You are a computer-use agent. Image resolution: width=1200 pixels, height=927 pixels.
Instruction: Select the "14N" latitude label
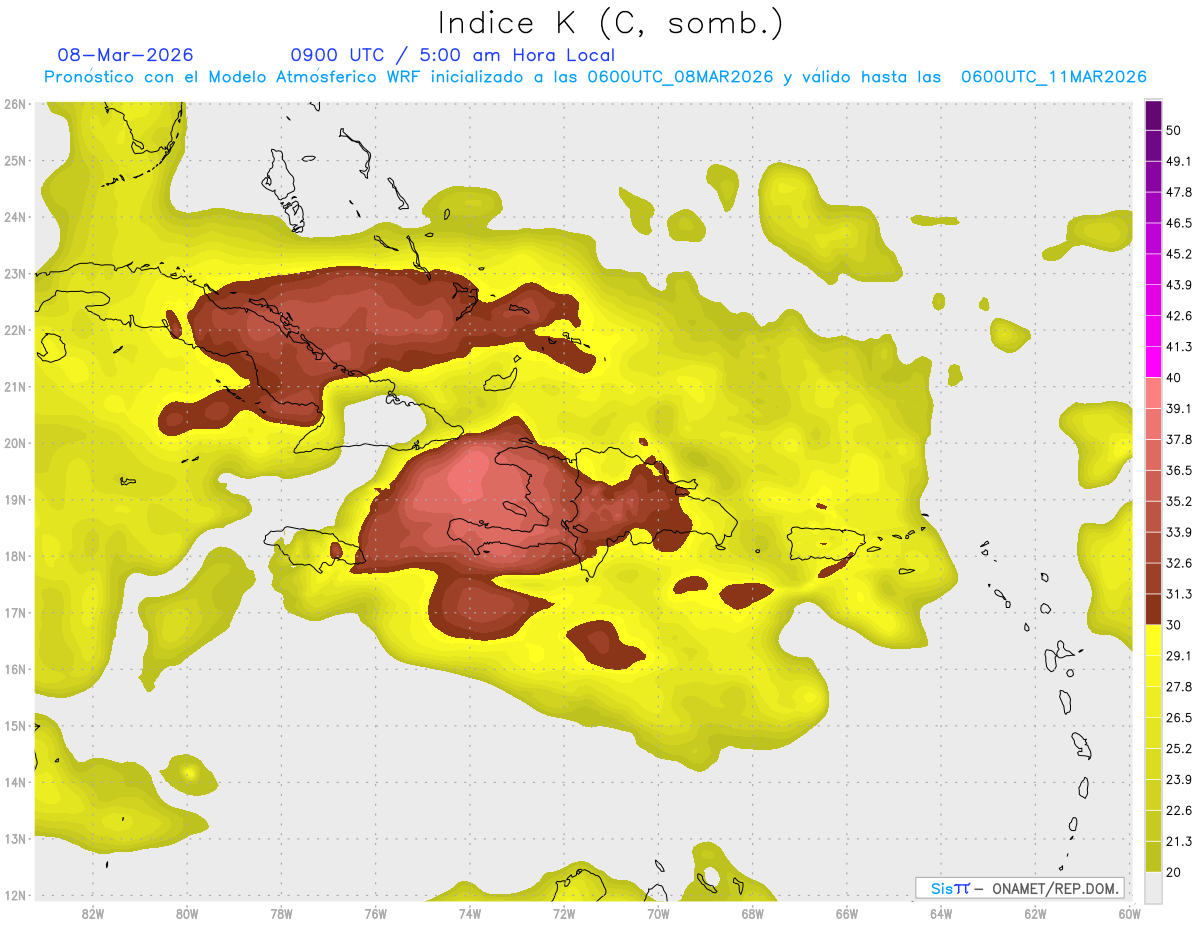tap(15, 782)
